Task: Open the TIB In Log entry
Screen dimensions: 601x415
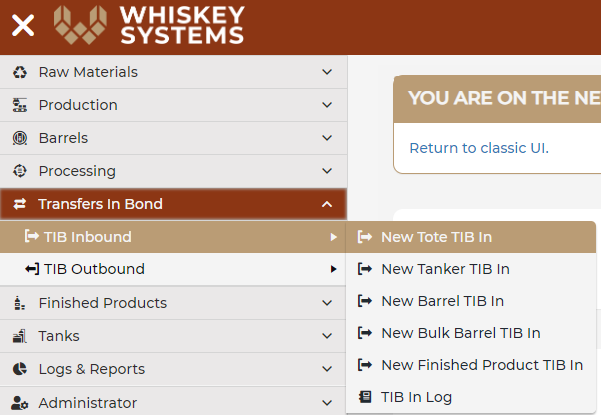Action: click(x=471, y=397)
